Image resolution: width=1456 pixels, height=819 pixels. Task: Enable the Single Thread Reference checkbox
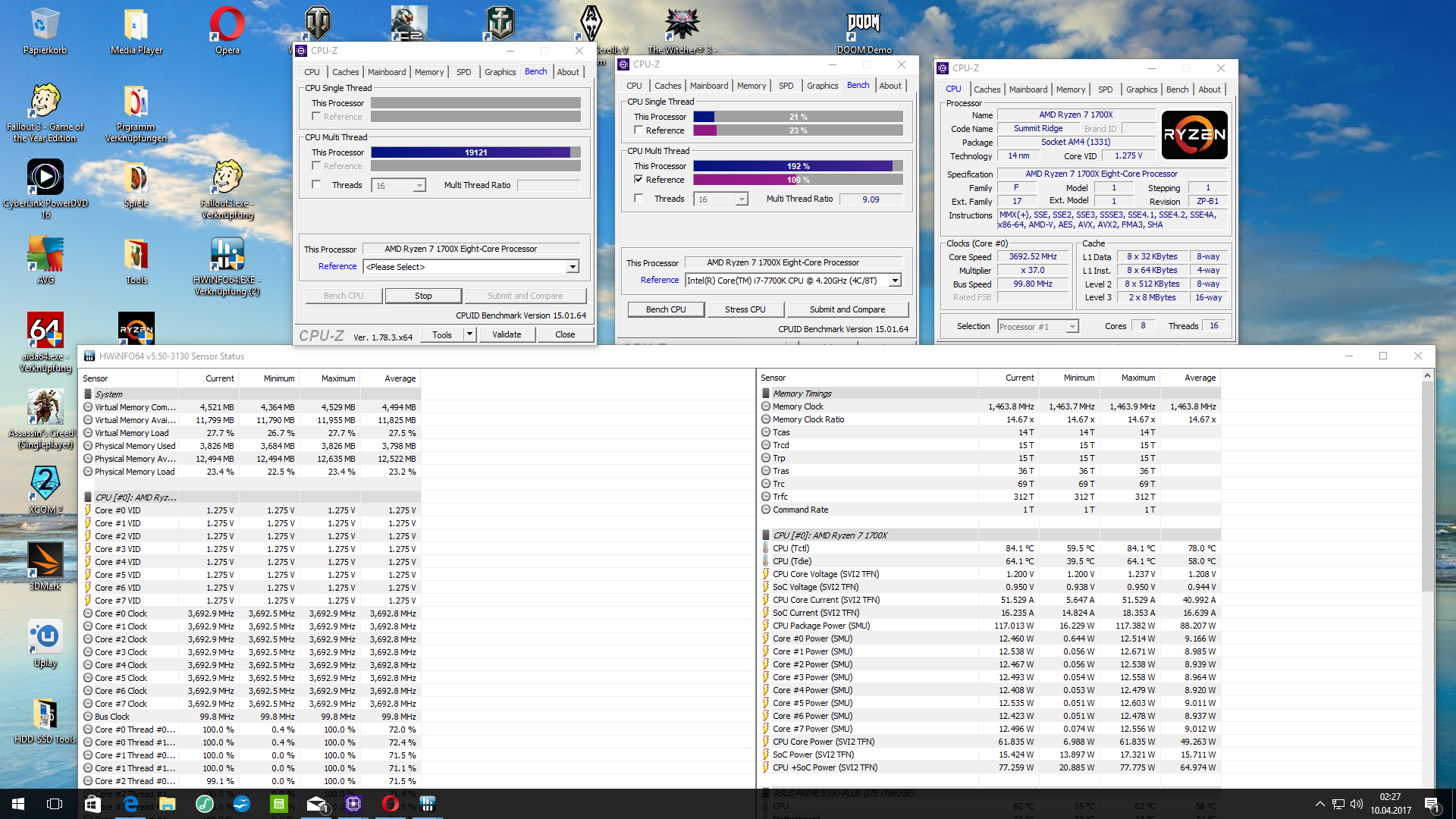coord(639,130)
